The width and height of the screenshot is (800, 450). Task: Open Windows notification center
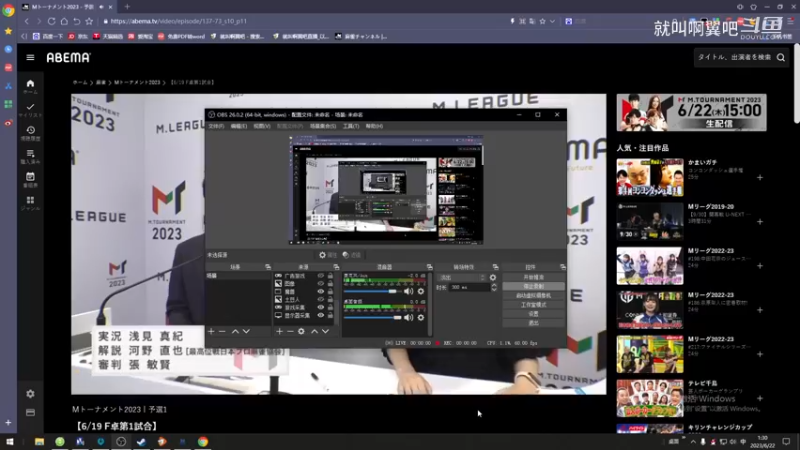click(x=786, y=442)
